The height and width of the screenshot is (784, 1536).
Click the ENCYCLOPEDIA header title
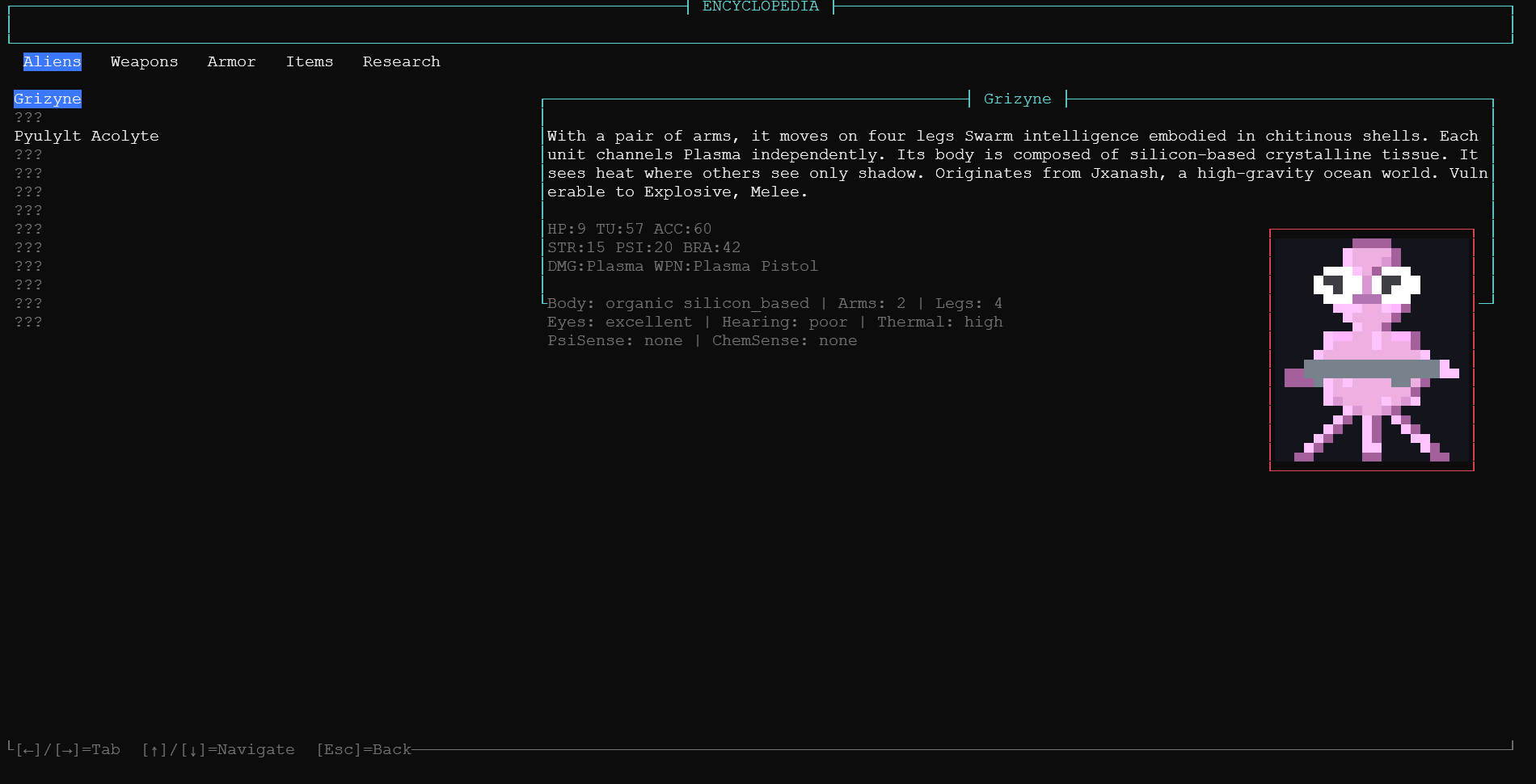[x=761, y=6]
